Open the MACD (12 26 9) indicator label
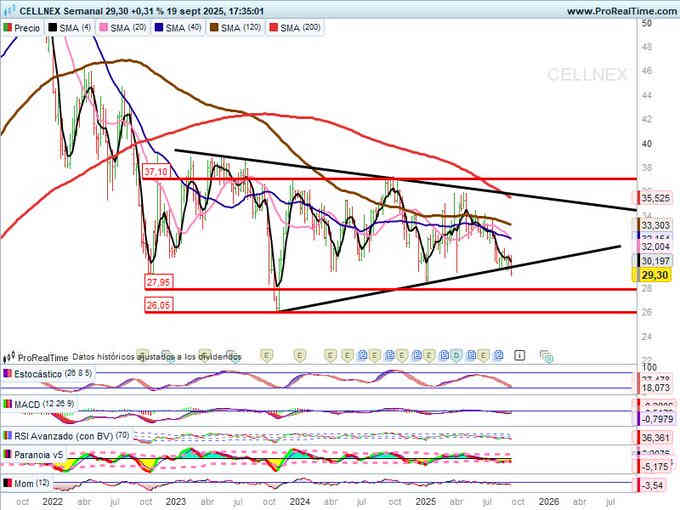 (44, 404)
